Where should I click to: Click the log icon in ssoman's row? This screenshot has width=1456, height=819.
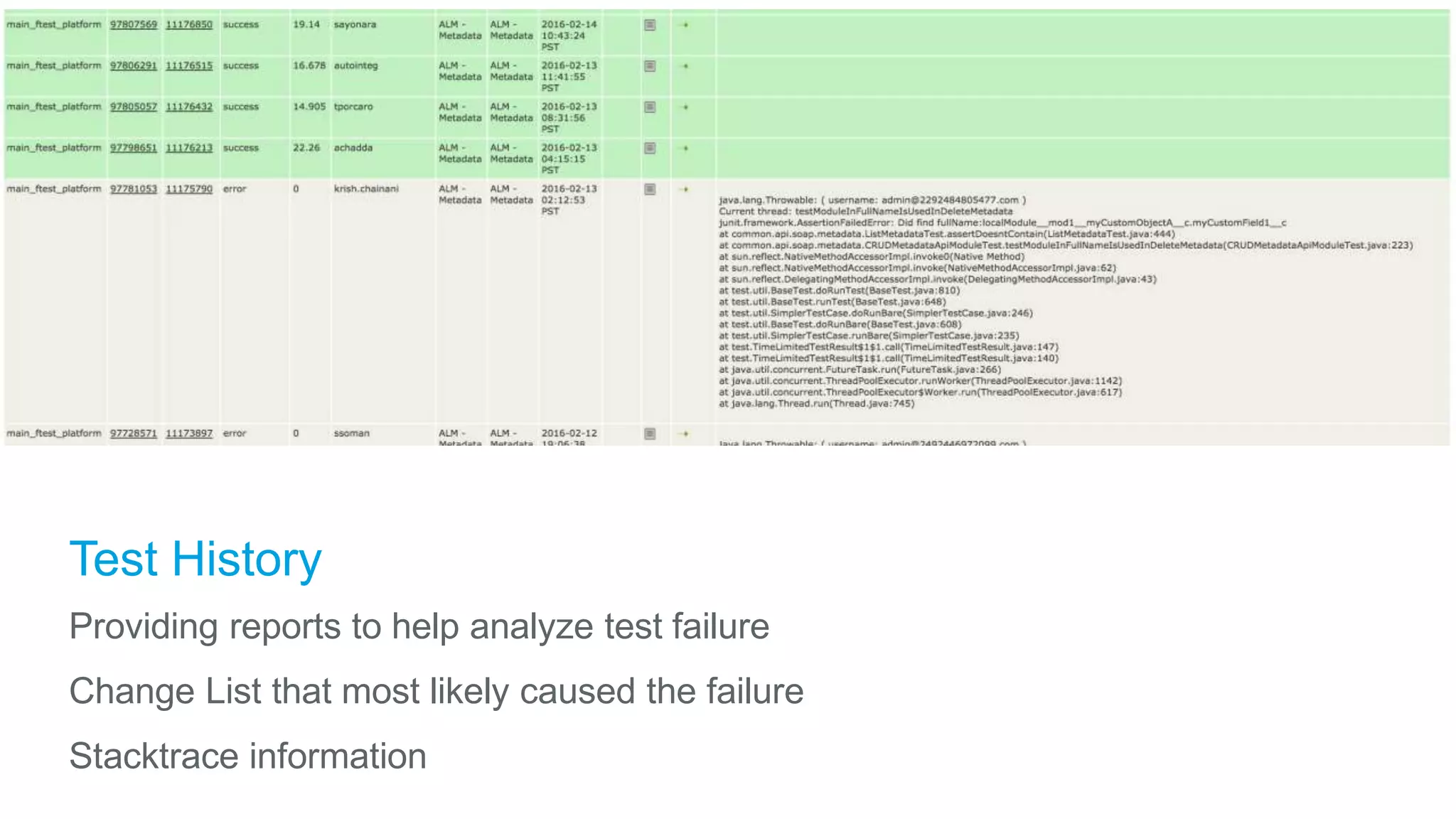point(650,434)
